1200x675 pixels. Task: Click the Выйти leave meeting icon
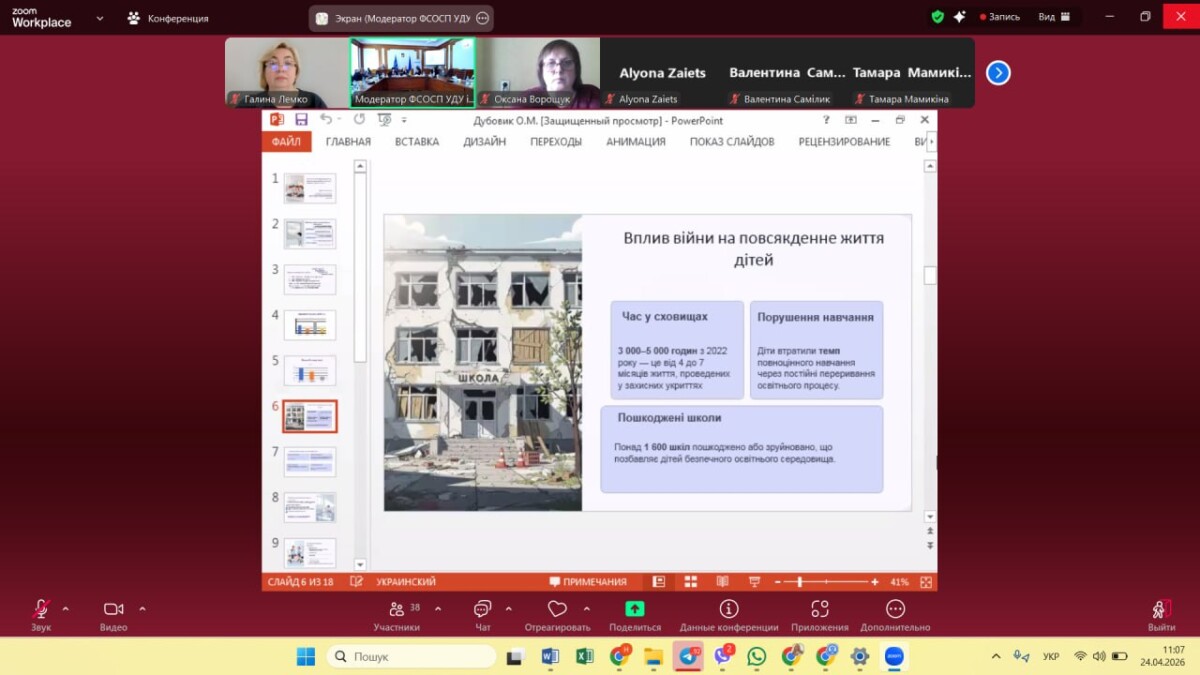[x=1161, y=609]
